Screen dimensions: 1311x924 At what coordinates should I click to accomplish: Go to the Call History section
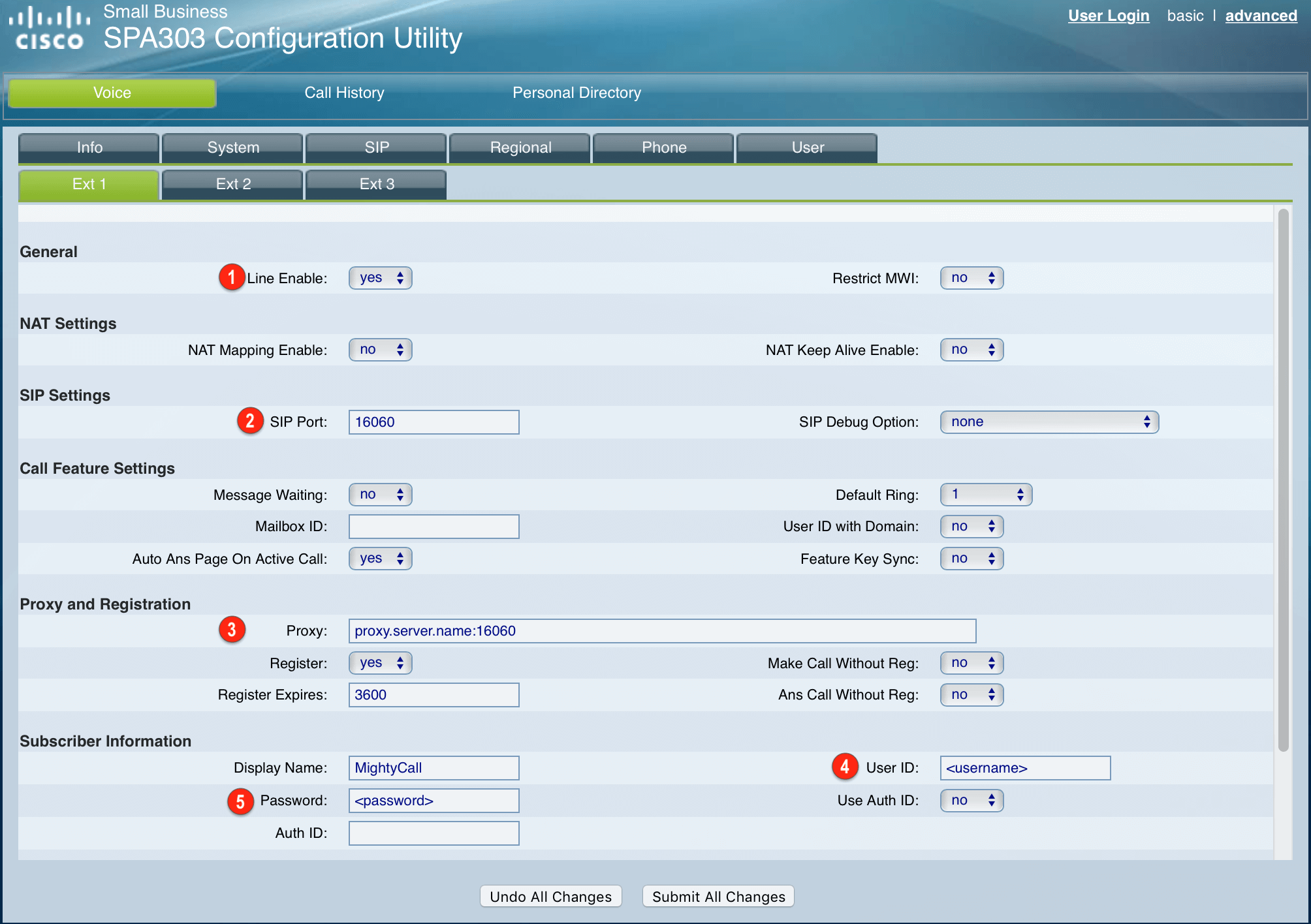[344, 93]
